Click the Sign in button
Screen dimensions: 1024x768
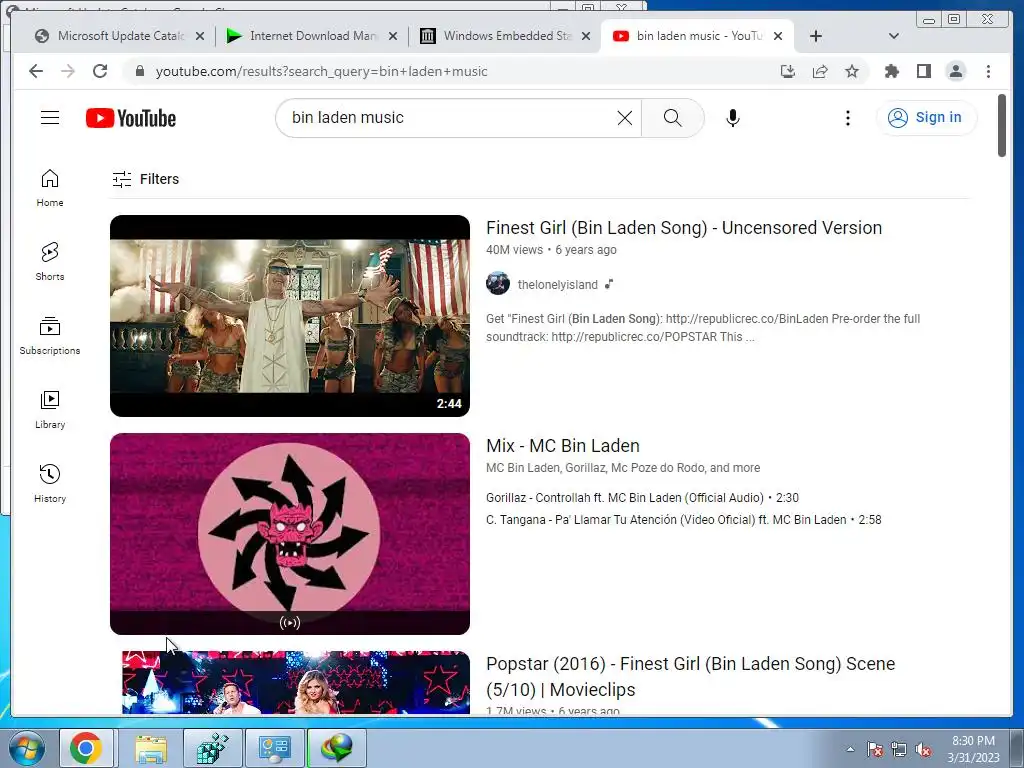925,118
